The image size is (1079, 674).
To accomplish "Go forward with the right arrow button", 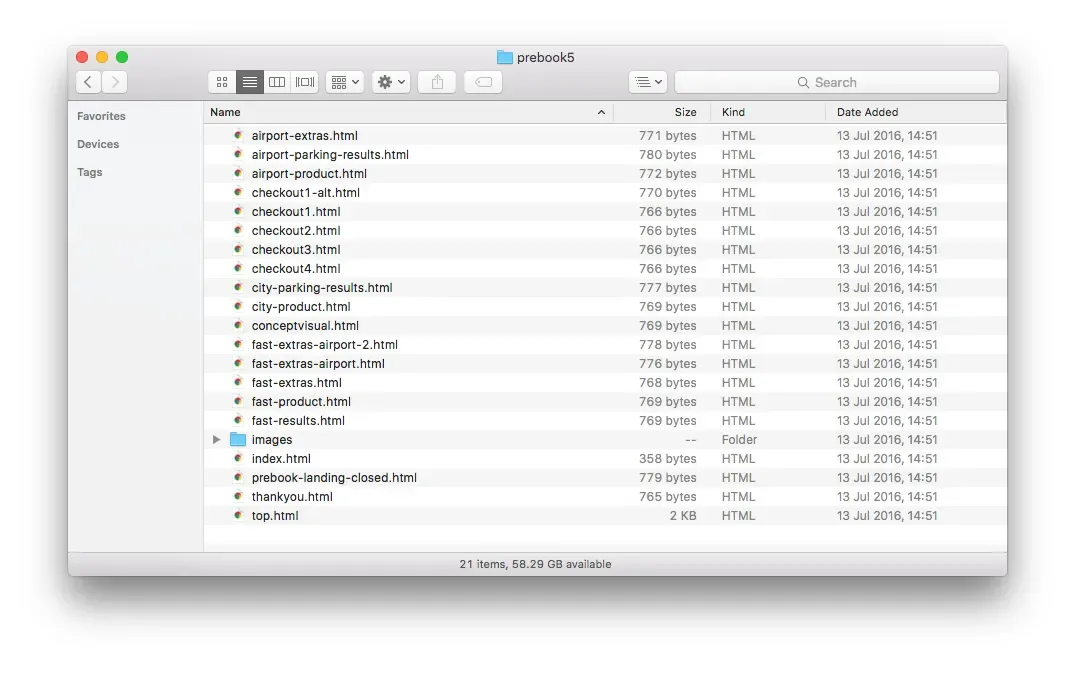I will coord(115,82).
